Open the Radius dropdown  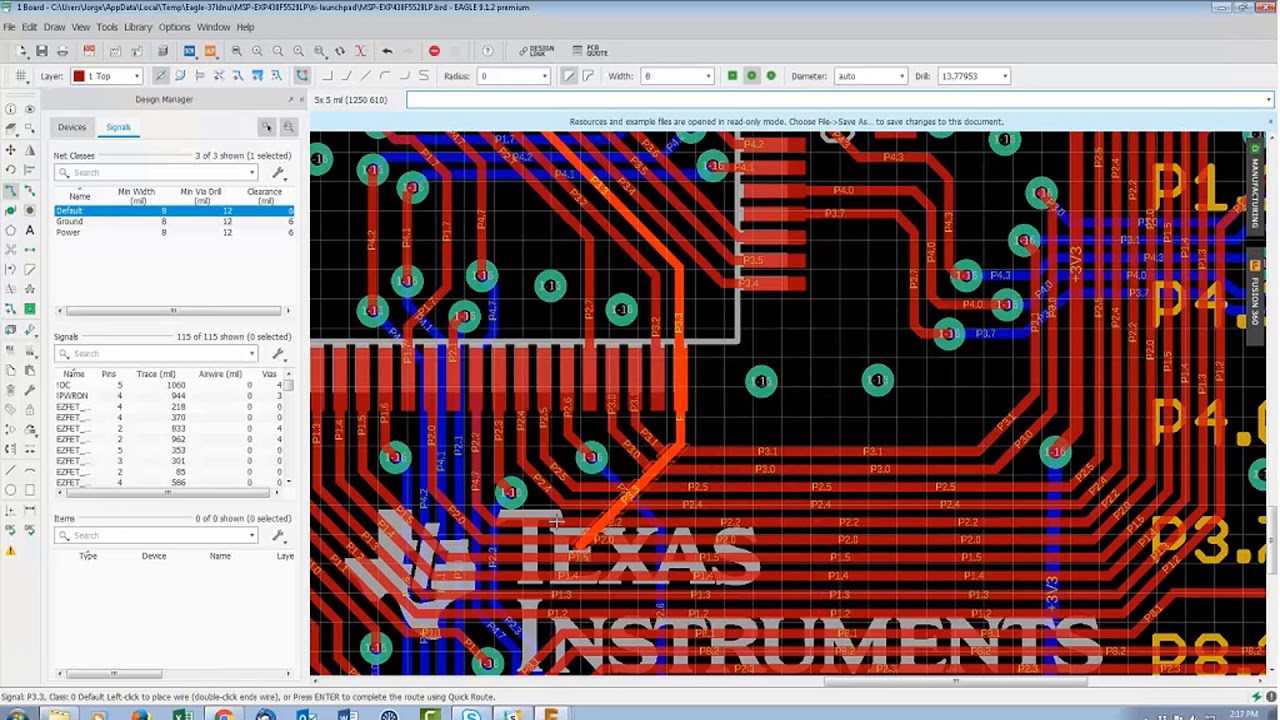click(x=514, y=76)
